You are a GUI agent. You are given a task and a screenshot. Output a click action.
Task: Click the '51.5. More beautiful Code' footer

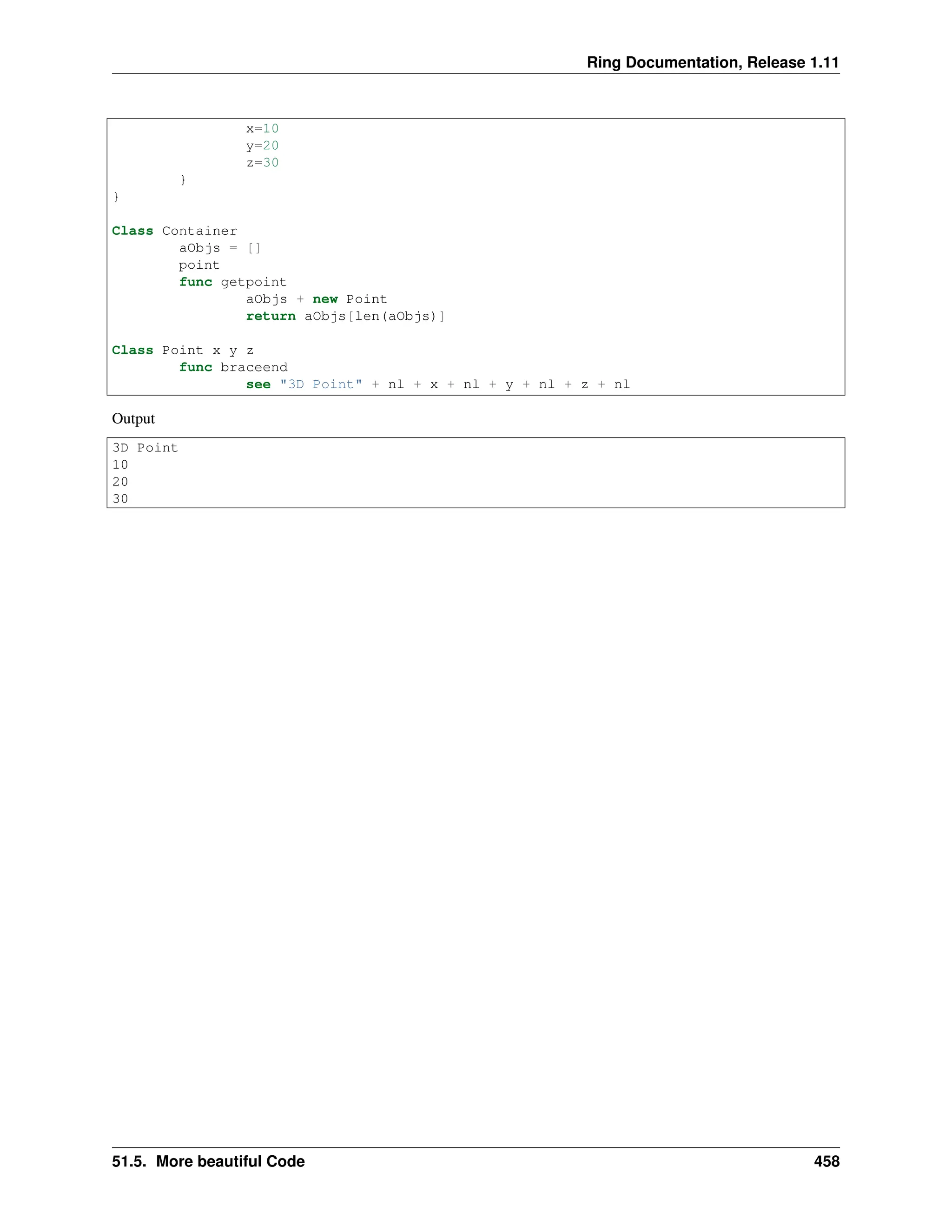pos(208,1161)
